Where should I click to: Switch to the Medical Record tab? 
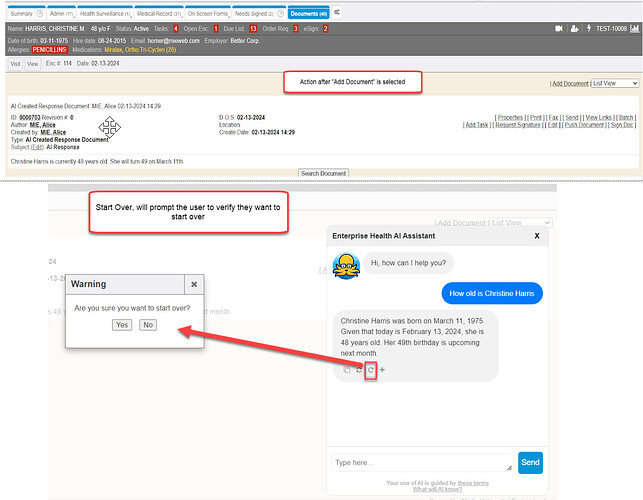pos(158,13)
